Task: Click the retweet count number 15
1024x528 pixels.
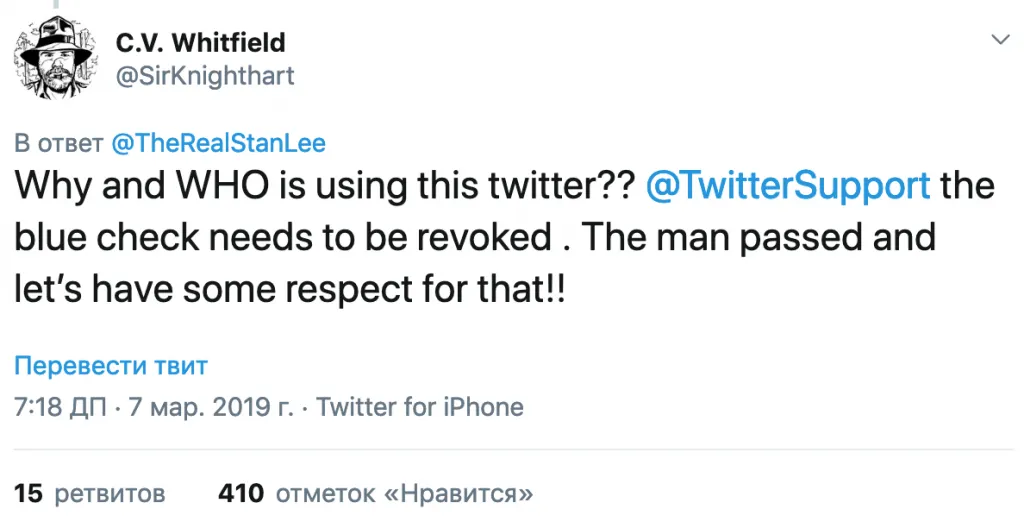Action: coord(28,493)
